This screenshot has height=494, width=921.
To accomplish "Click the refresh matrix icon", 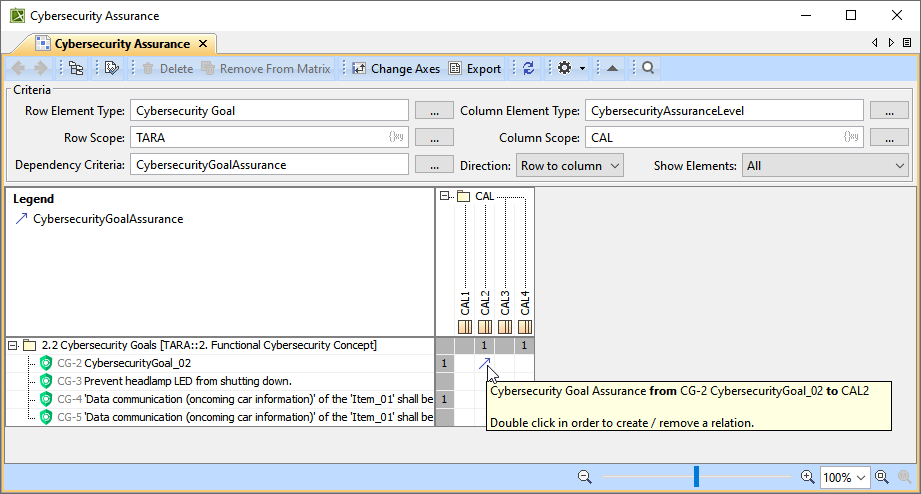I will [528, 69].
